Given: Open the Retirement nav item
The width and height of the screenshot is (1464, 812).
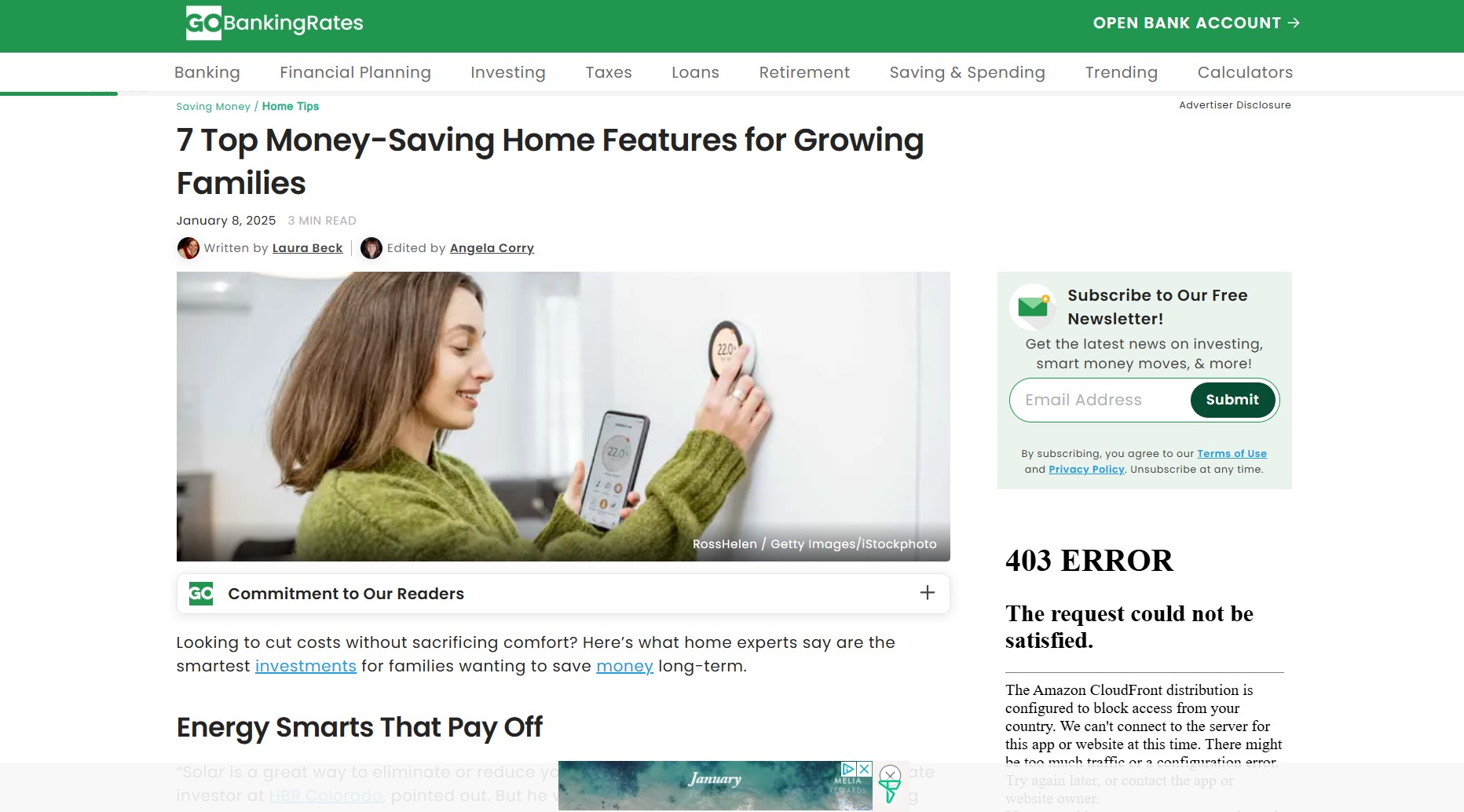Looking at the screenshot, I should pos(804,72).
